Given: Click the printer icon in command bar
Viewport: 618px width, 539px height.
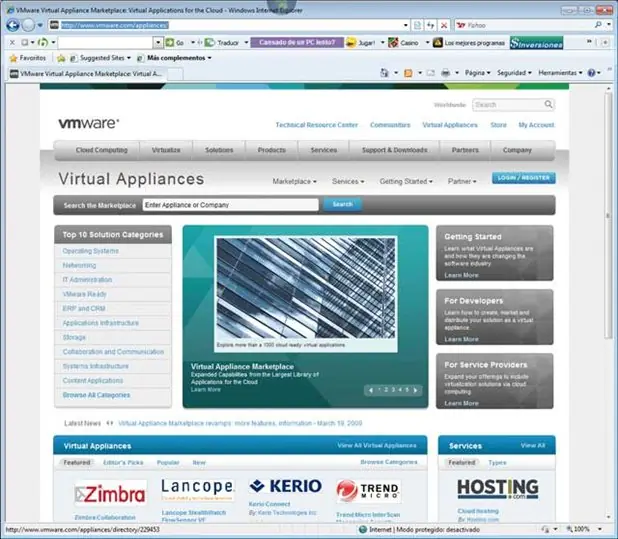Looking at the screenshot, I should point(445,73).
